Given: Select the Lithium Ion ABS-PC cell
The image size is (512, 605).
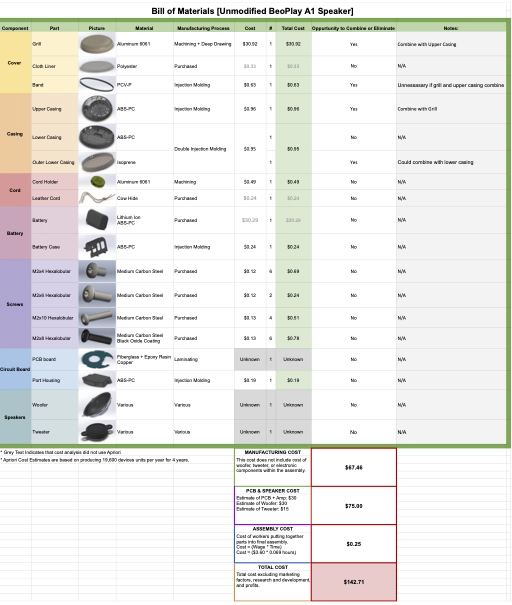Looking at the screenshot, I should point(144,220).
